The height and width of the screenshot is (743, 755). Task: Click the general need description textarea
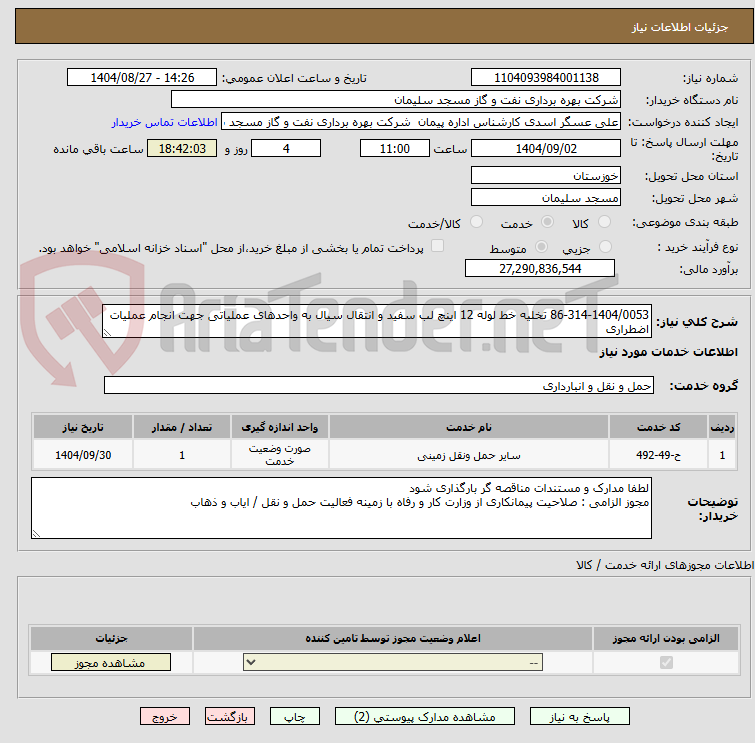pos(377,321)
